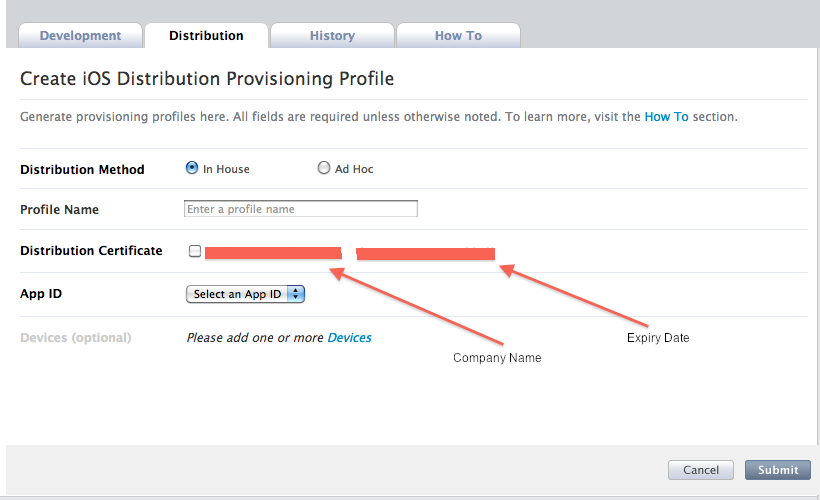
Task: Choose the Ad Hoc distribution method
Action: pos(324,169)
